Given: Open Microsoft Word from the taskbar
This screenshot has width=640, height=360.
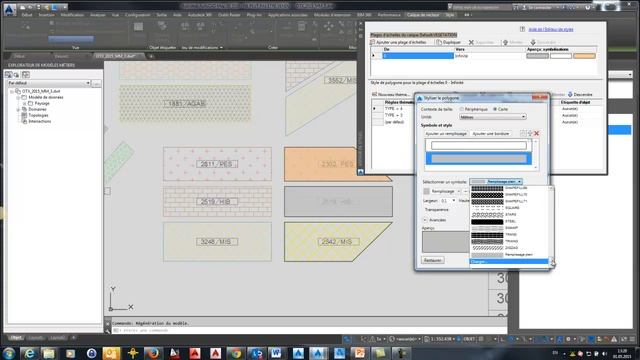Looking at the screenshot, I should pos(277,353).
